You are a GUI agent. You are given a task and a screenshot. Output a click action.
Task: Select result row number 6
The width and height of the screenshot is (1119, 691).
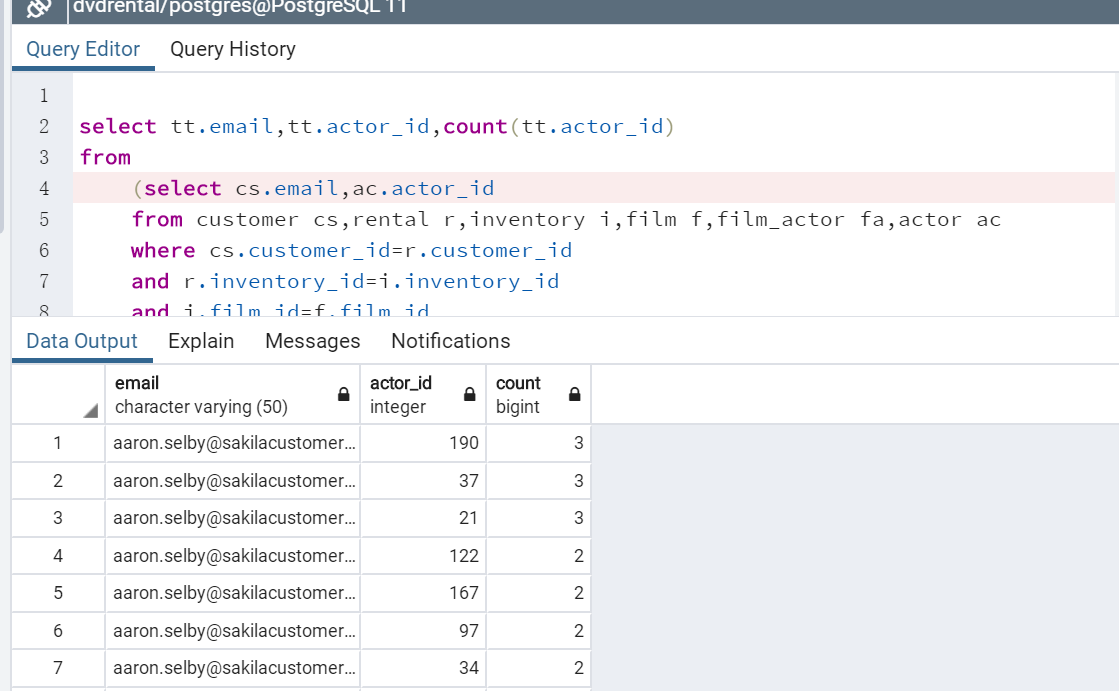point(58,631)
